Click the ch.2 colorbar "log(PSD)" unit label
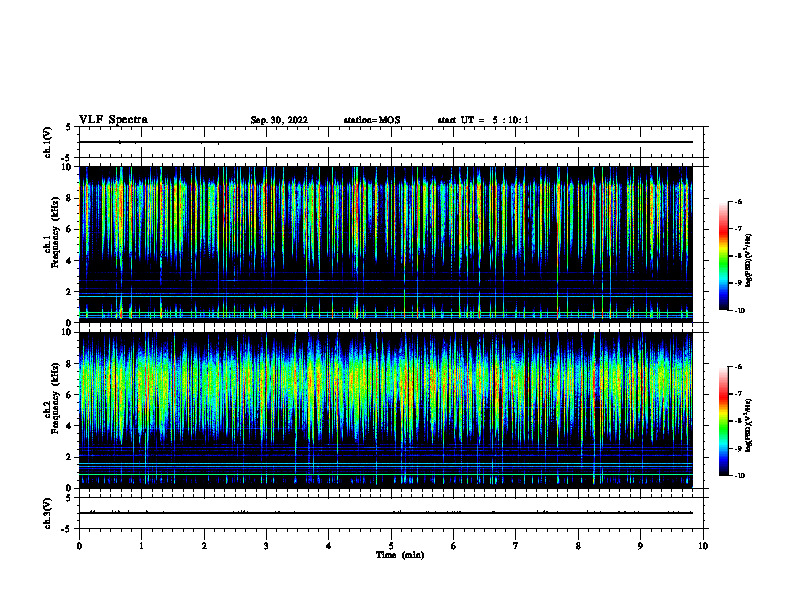Viewport: 792px width, 612px height. pyautogui.click(x=748, y=425)
